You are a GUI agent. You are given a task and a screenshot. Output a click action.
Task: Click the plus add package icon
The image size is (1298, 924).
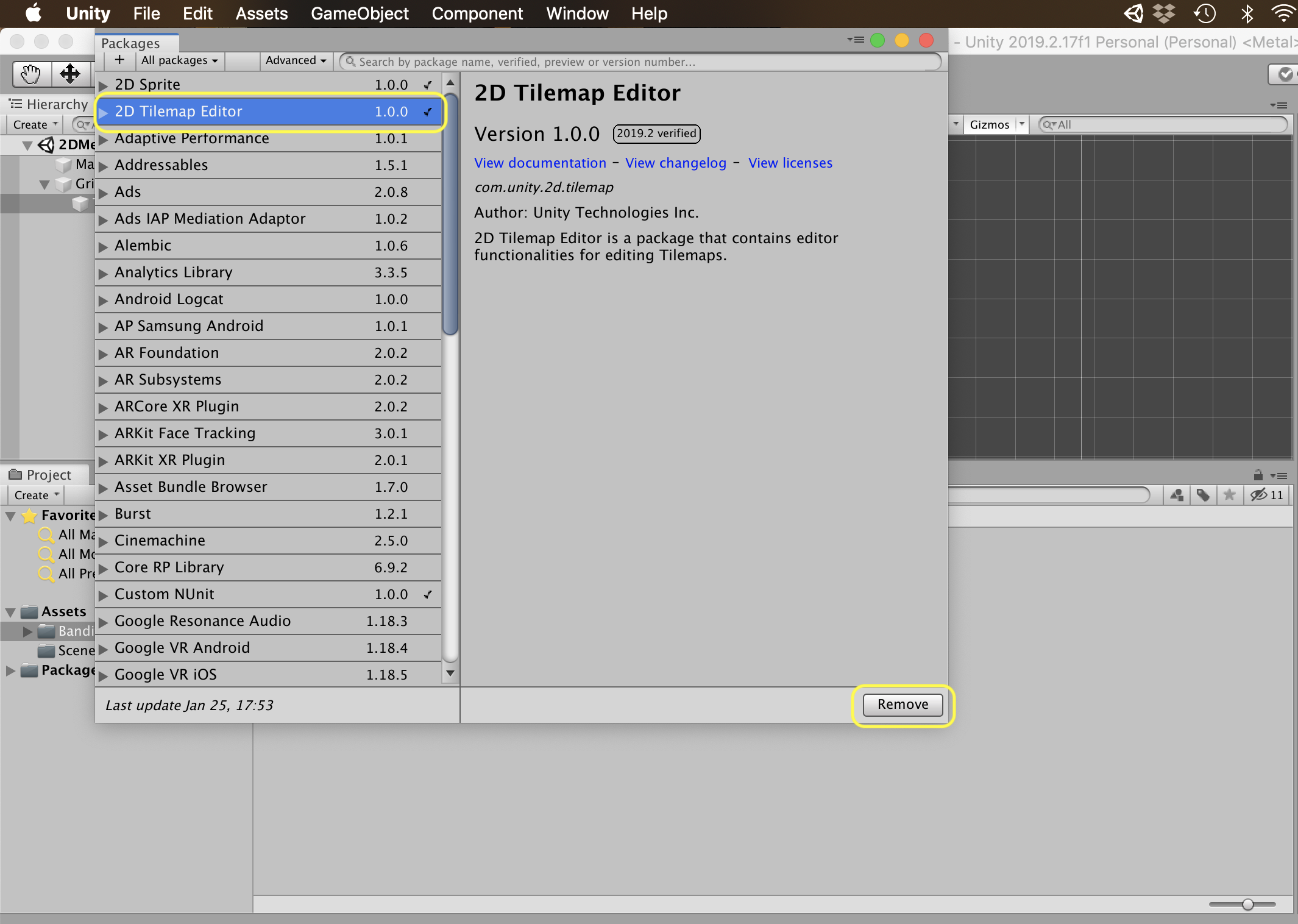coord(119,60)
